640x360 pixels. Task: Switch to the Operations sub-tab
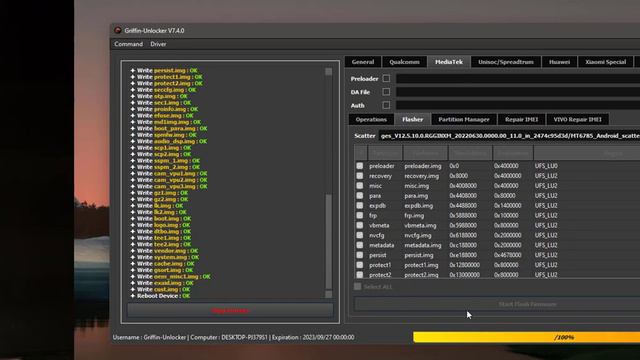pyautogui.click(x=371, y=120)
